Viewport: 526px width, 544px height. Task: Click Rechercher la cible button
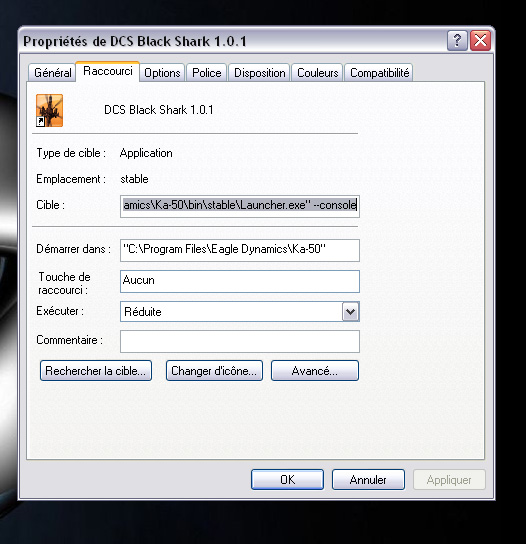[x=96, y=371]
